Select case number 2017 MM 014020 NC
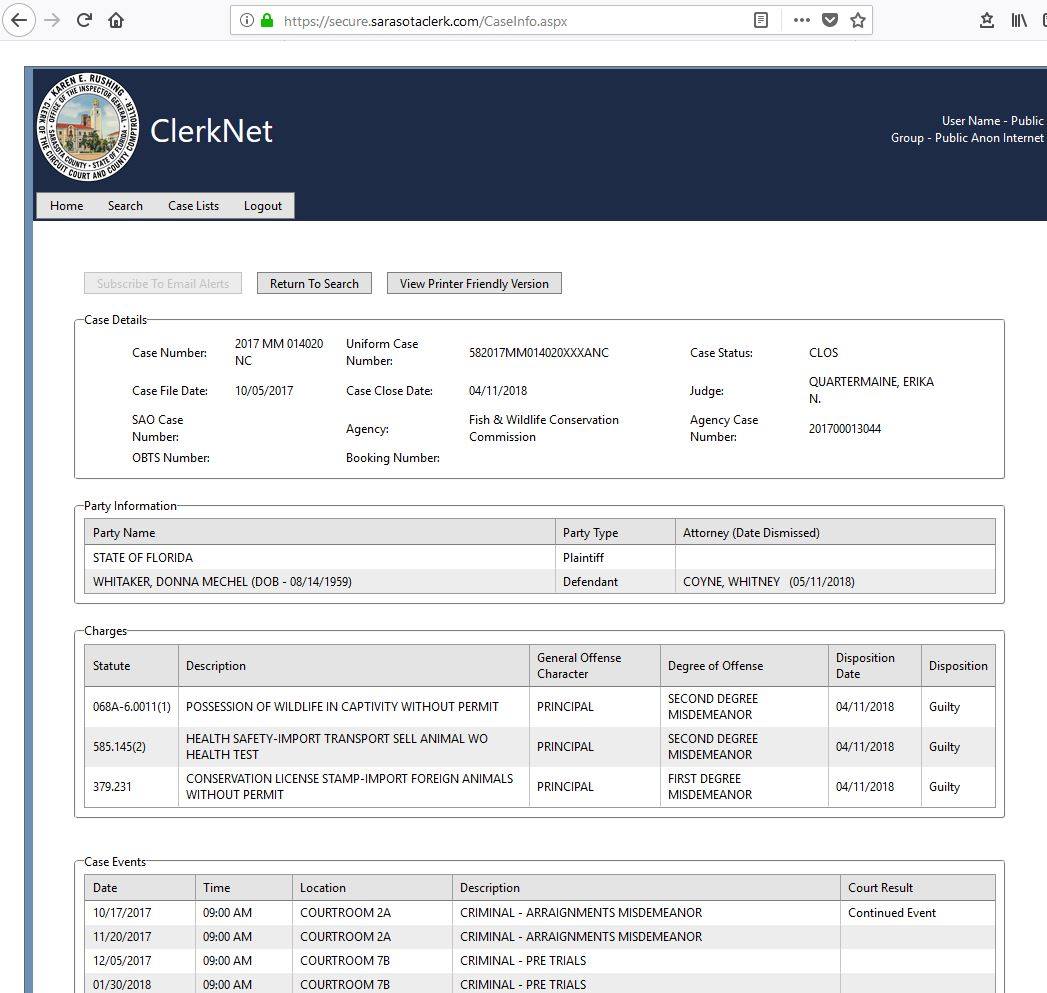 (x=279, y=352)
